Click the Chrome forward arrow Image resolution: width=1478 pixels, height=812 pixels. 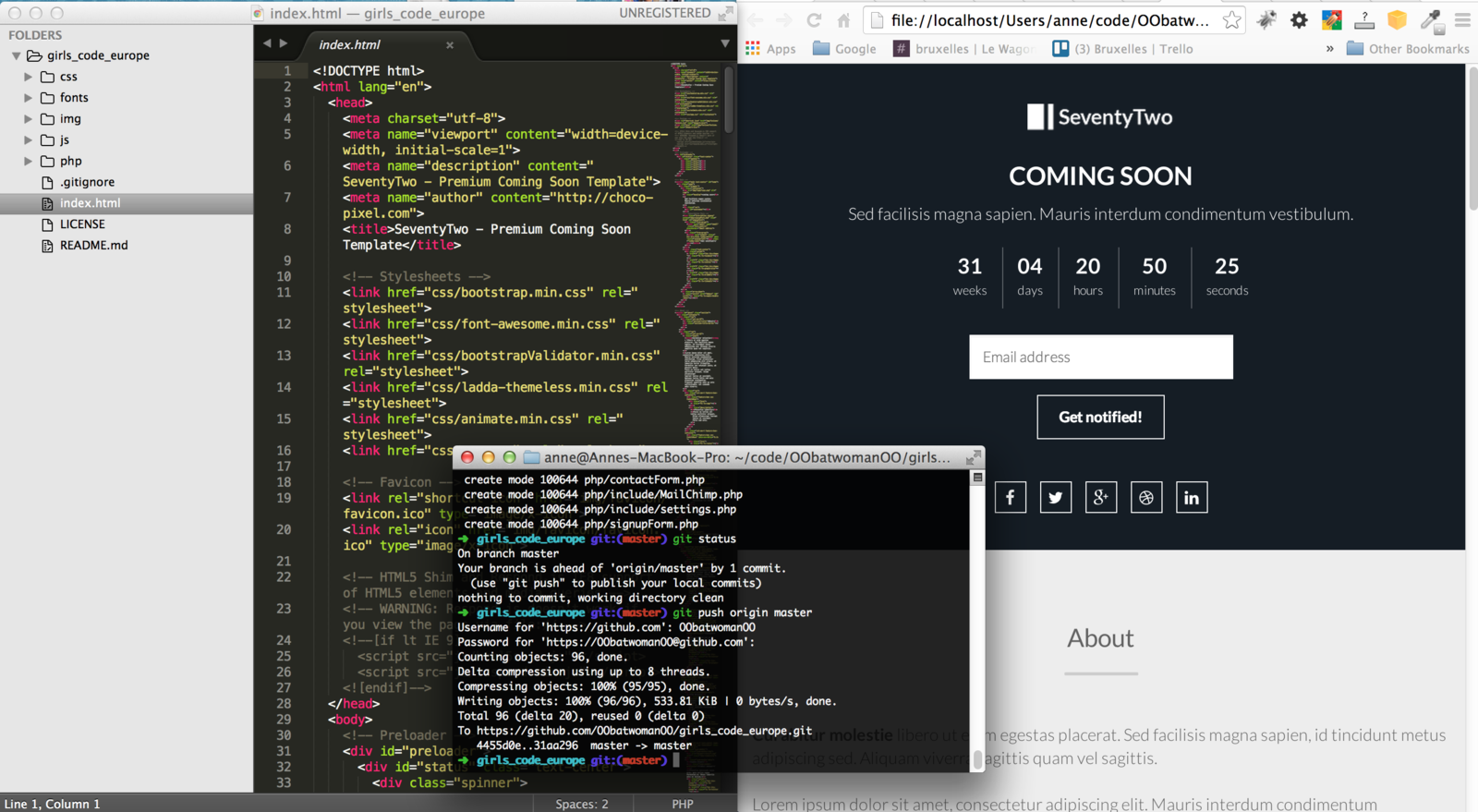[x=783, y=20]
